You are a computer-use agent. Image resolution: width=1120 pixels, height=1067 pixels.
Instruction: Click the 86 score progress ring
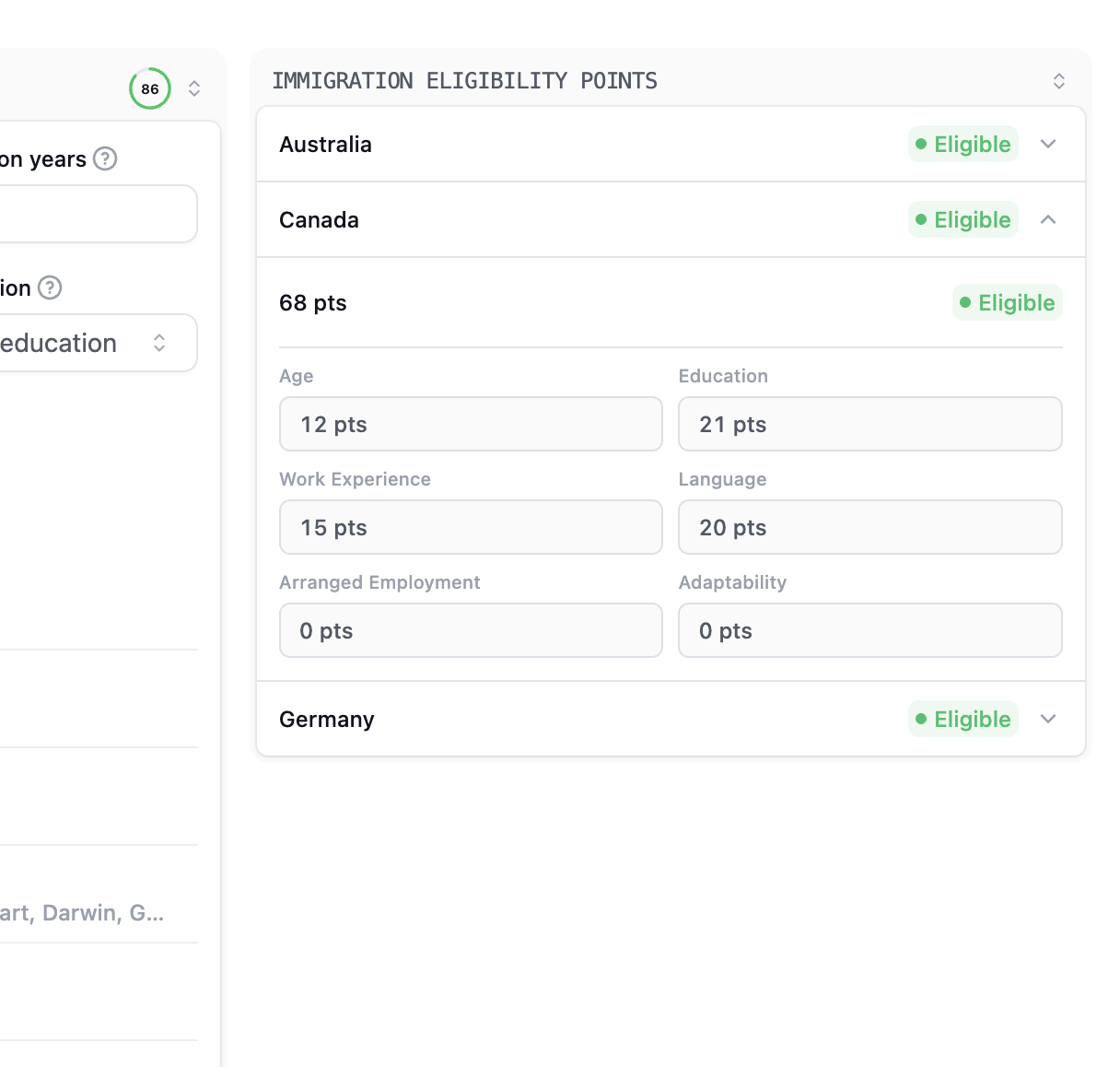coord(150,88)
